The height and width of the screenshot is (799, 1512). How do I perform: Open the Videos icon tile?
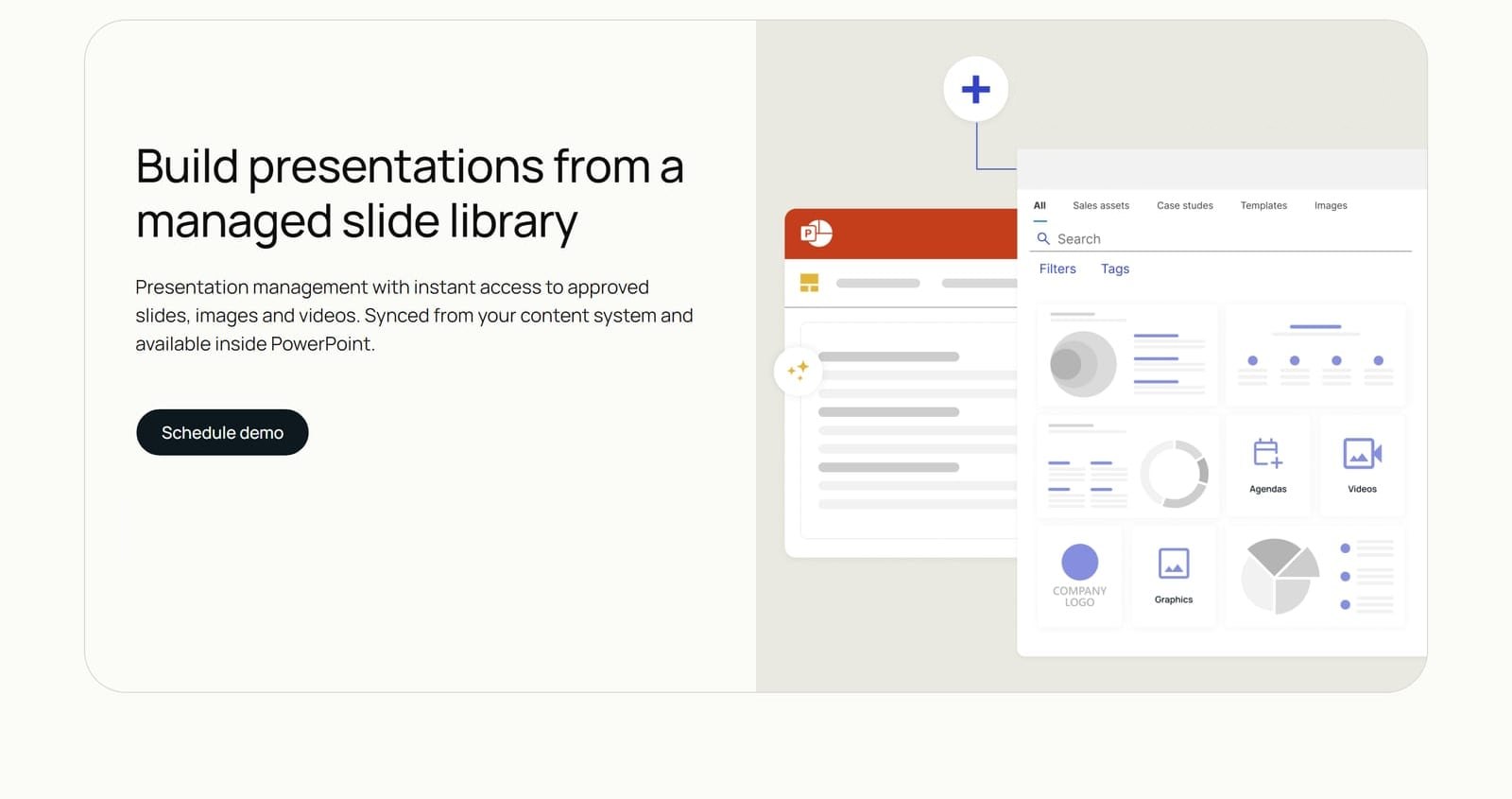tap(1362, 465)
